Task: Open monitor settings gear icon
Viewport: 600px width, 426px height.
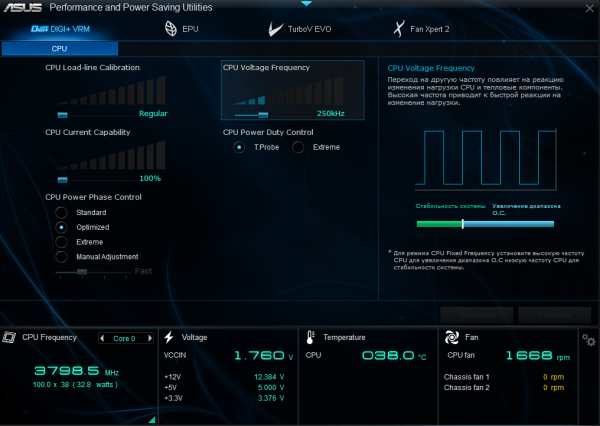Action: (x=589, y=339)
